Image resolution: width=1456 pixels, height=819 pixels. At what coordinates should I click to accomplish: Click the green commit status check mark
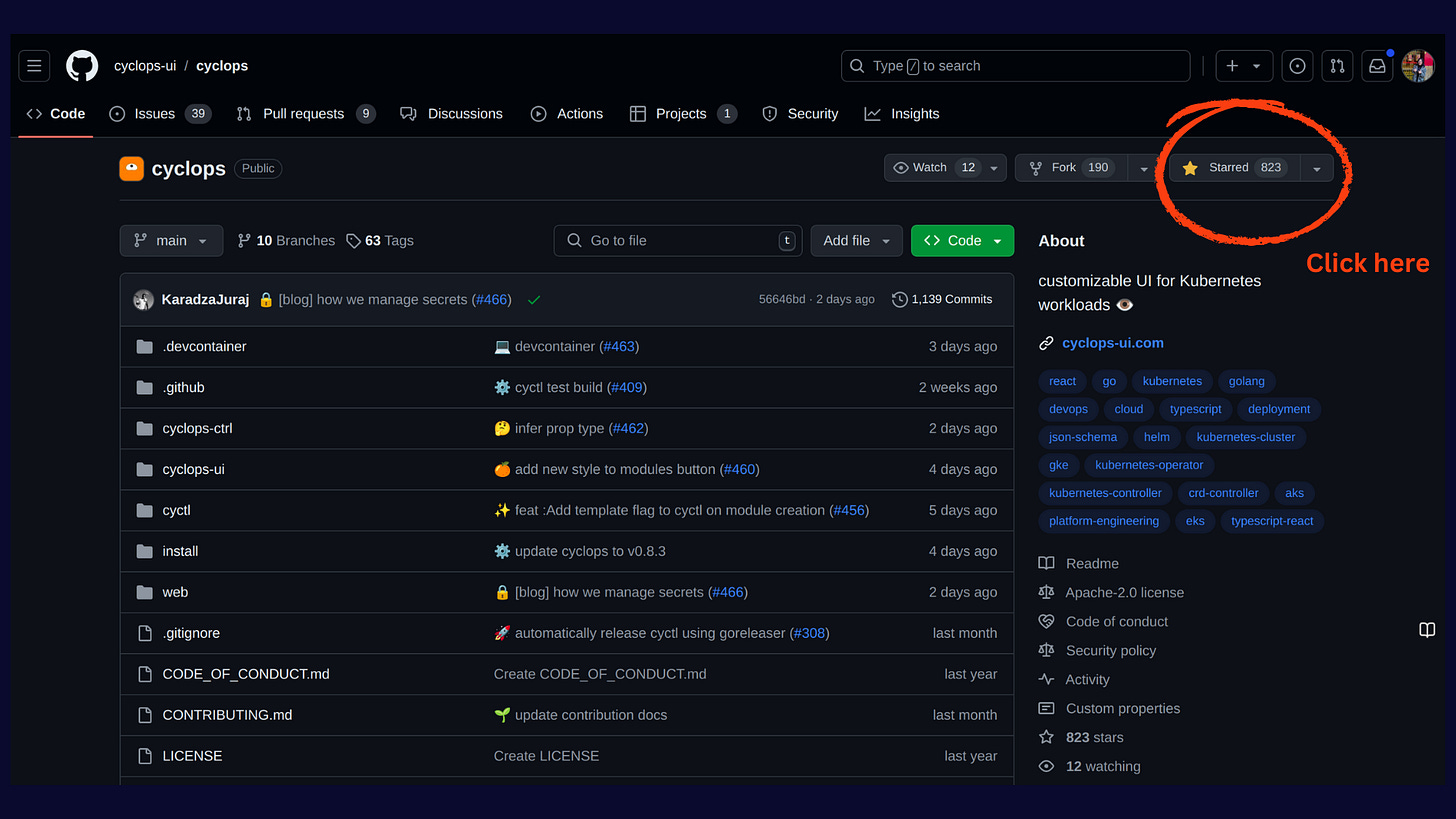534,299
